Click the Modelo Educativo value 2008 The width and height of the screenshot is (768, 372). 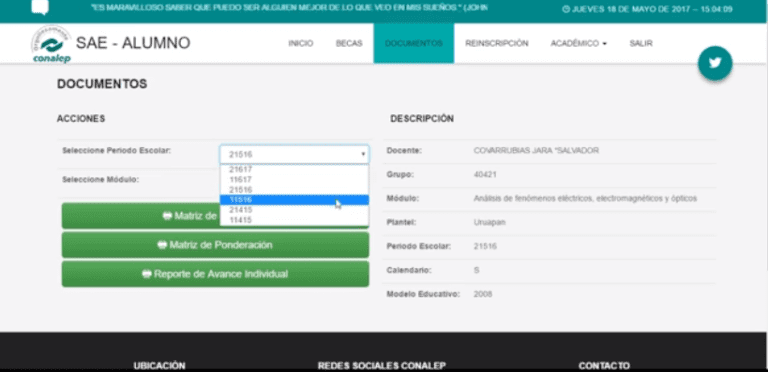point(483,294)
